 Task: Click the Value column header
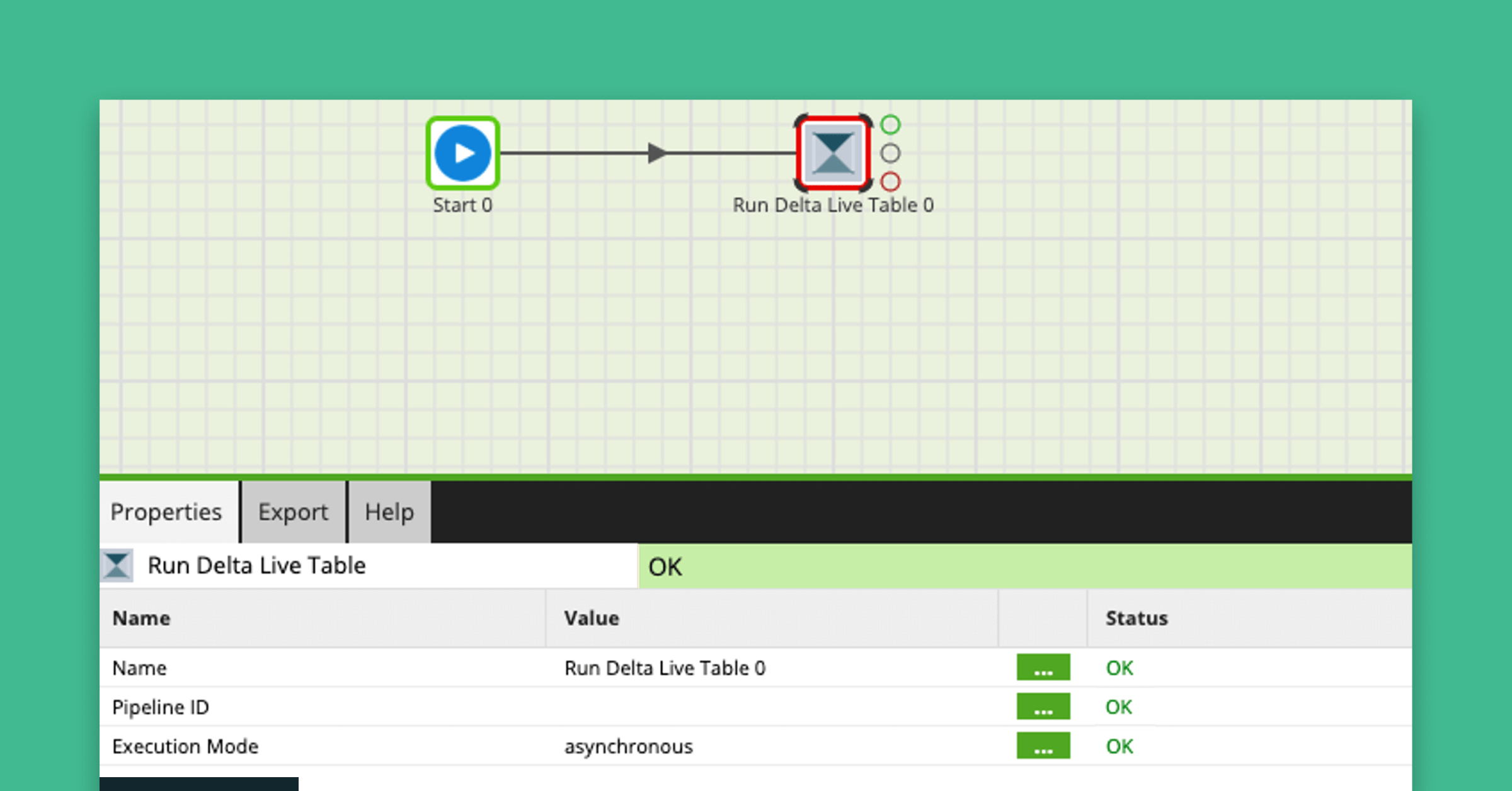coord(592,618)
